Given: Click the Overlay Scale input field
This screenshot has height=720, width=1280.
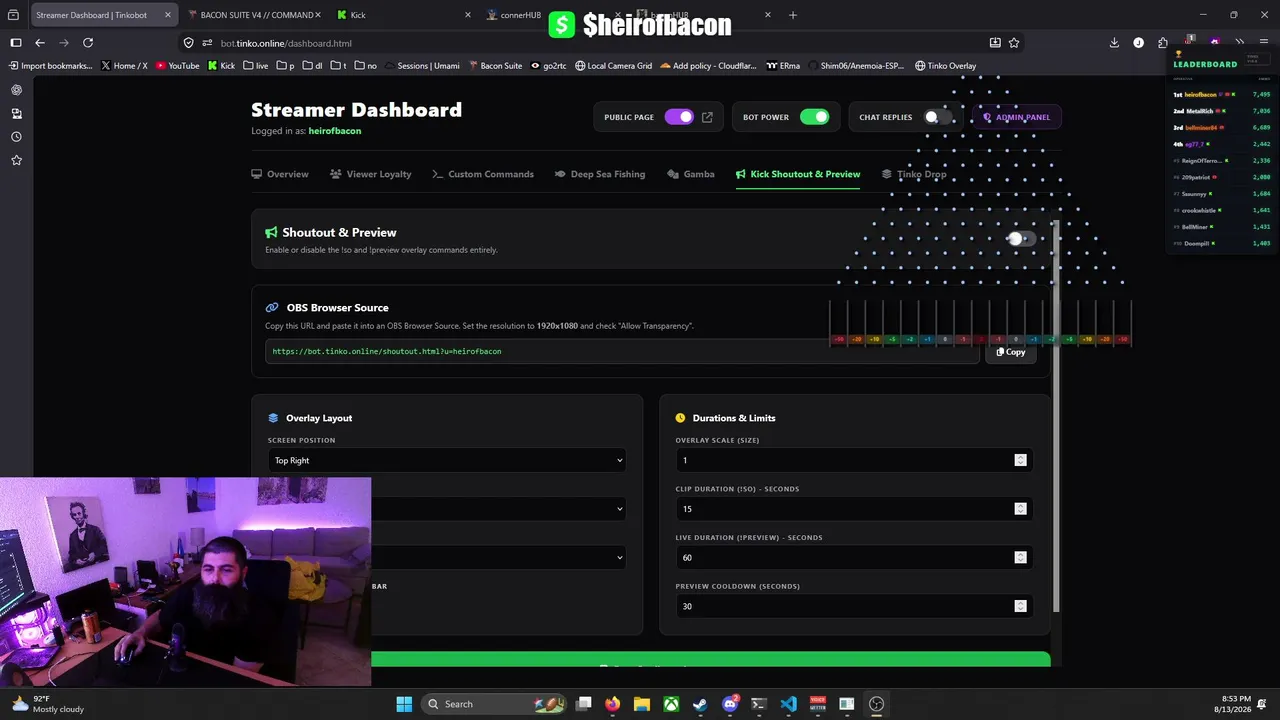Looking at the screenshot, I should pos(855,460).
